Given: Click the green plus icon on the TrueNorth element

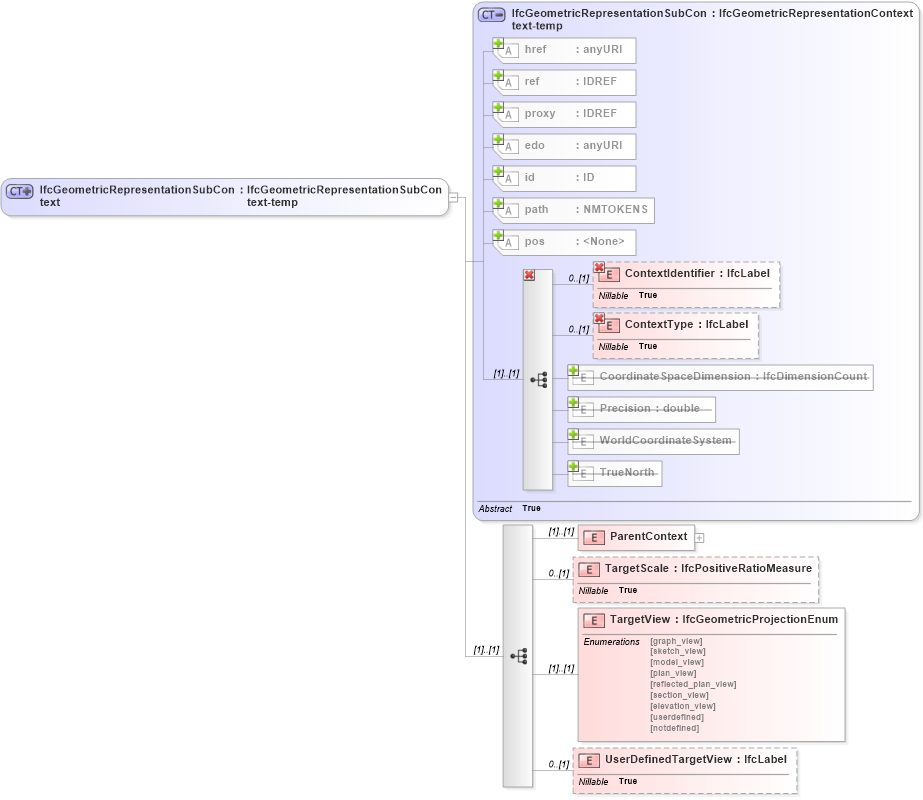Looking at the screenshot, I should (574, 467).
